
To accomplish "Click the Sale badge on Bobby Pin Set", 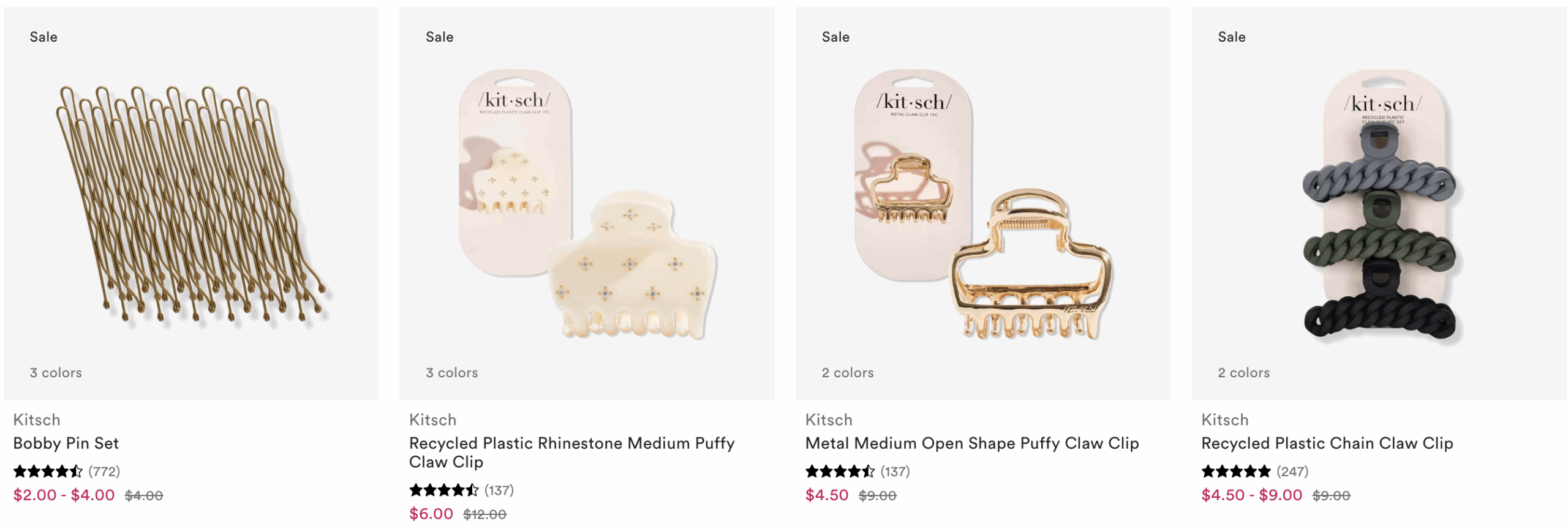I will 43,37.
